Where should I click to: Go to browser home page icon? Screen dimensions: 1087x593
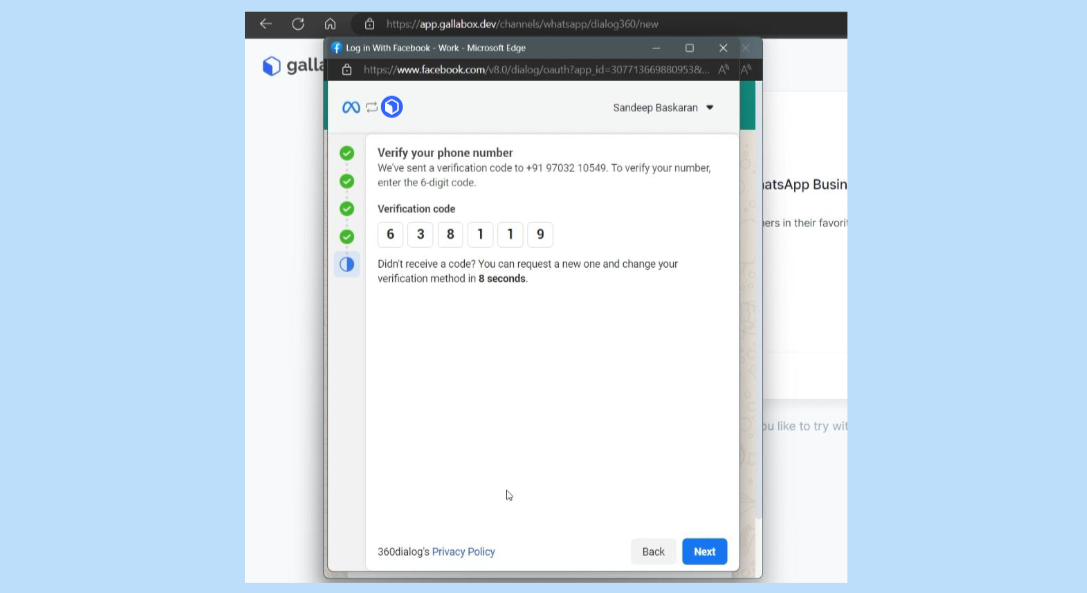330,24
